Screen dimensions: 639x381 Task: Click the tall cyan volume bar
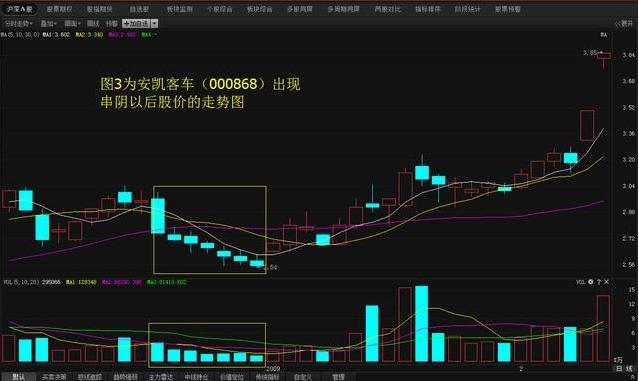click(422, 324)
